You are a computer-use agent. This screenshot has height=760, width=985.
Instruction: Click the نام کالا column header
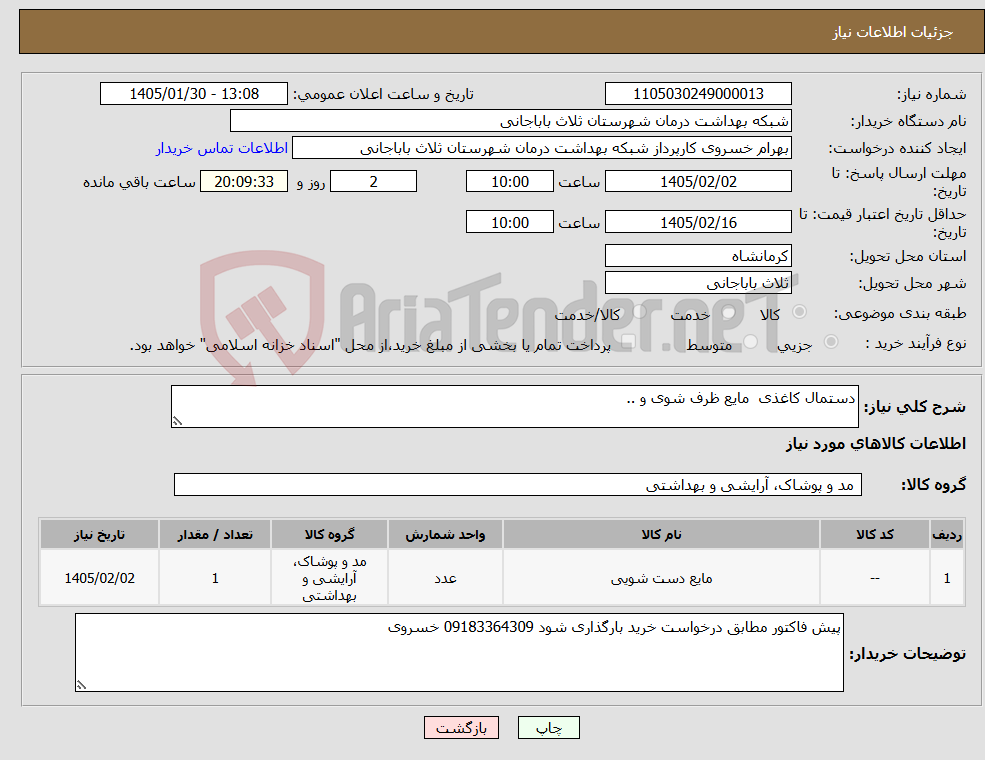pyautogui.click(x=661, y=534)
